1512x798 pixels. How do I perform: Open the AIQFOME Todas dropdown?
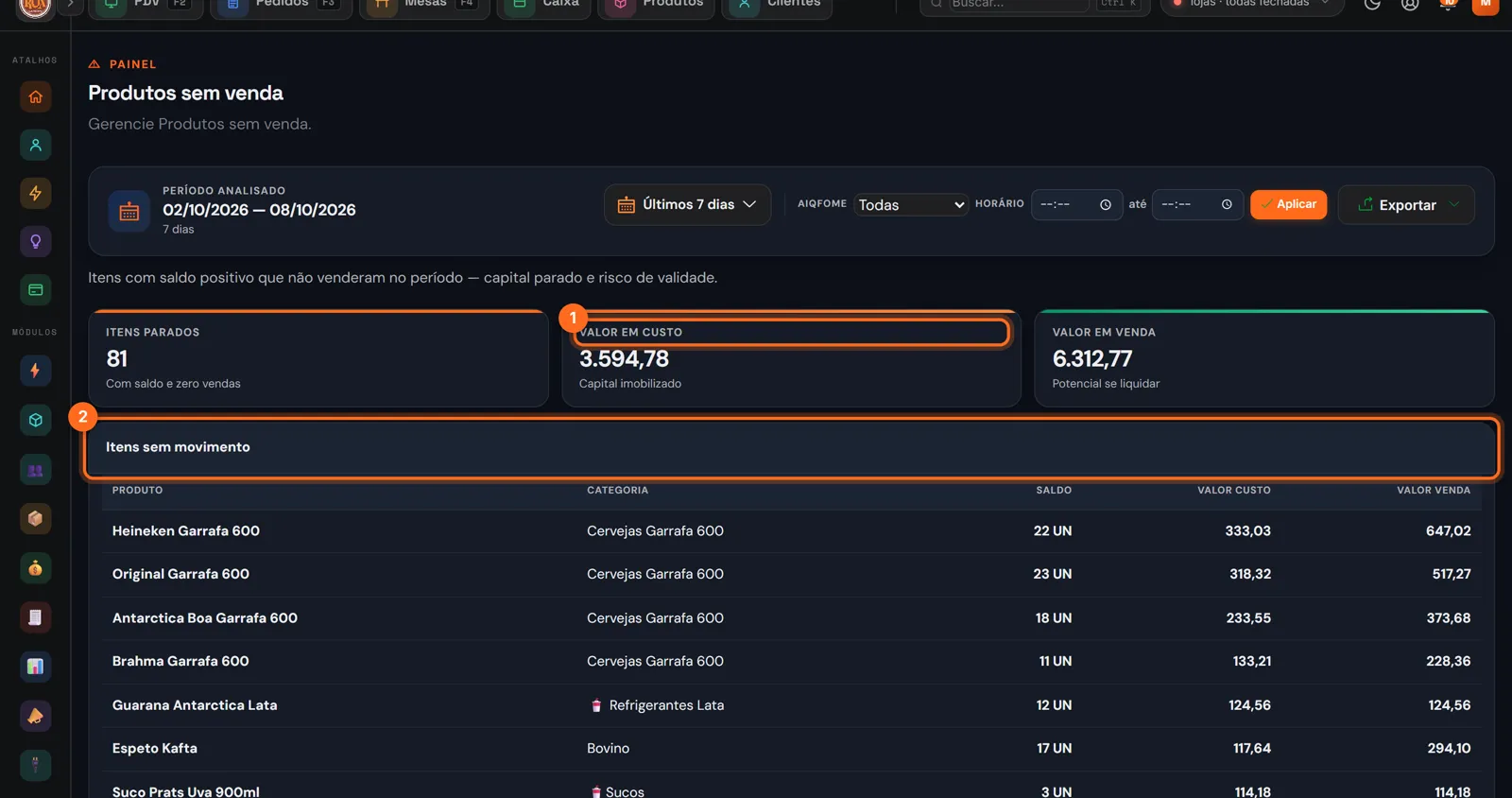click(x=911, y=204)
